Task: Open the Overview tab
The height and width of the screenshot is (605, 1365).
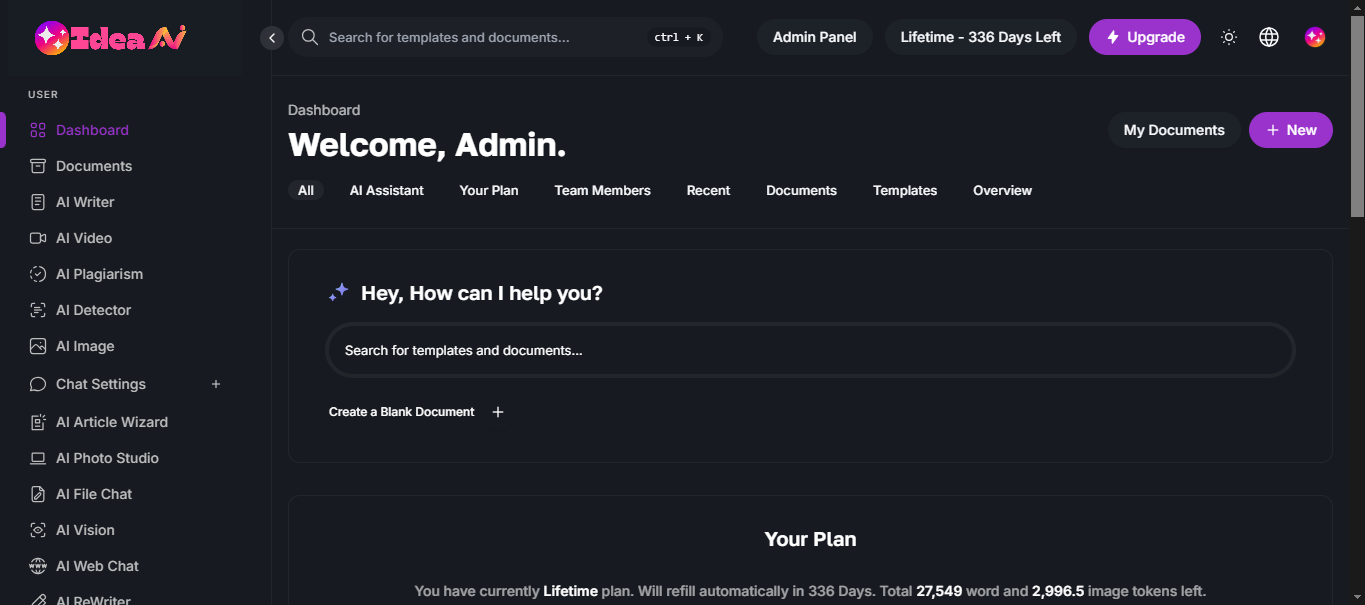Action: 1003,190
